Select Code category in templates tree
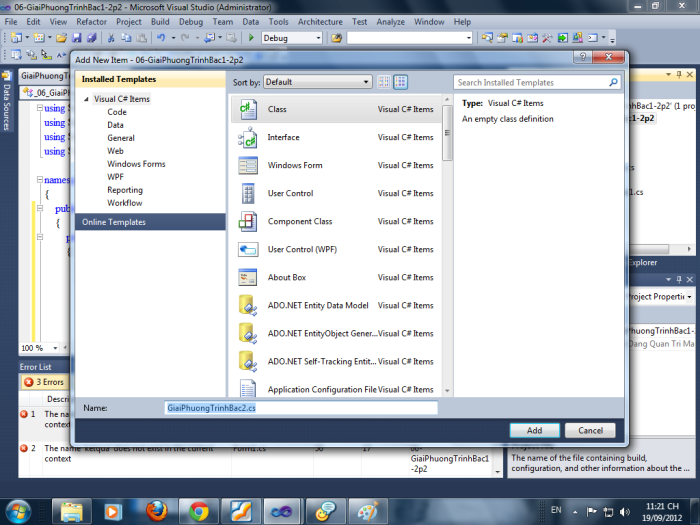This screenshot has width=700, height=525. coord(117,112)
